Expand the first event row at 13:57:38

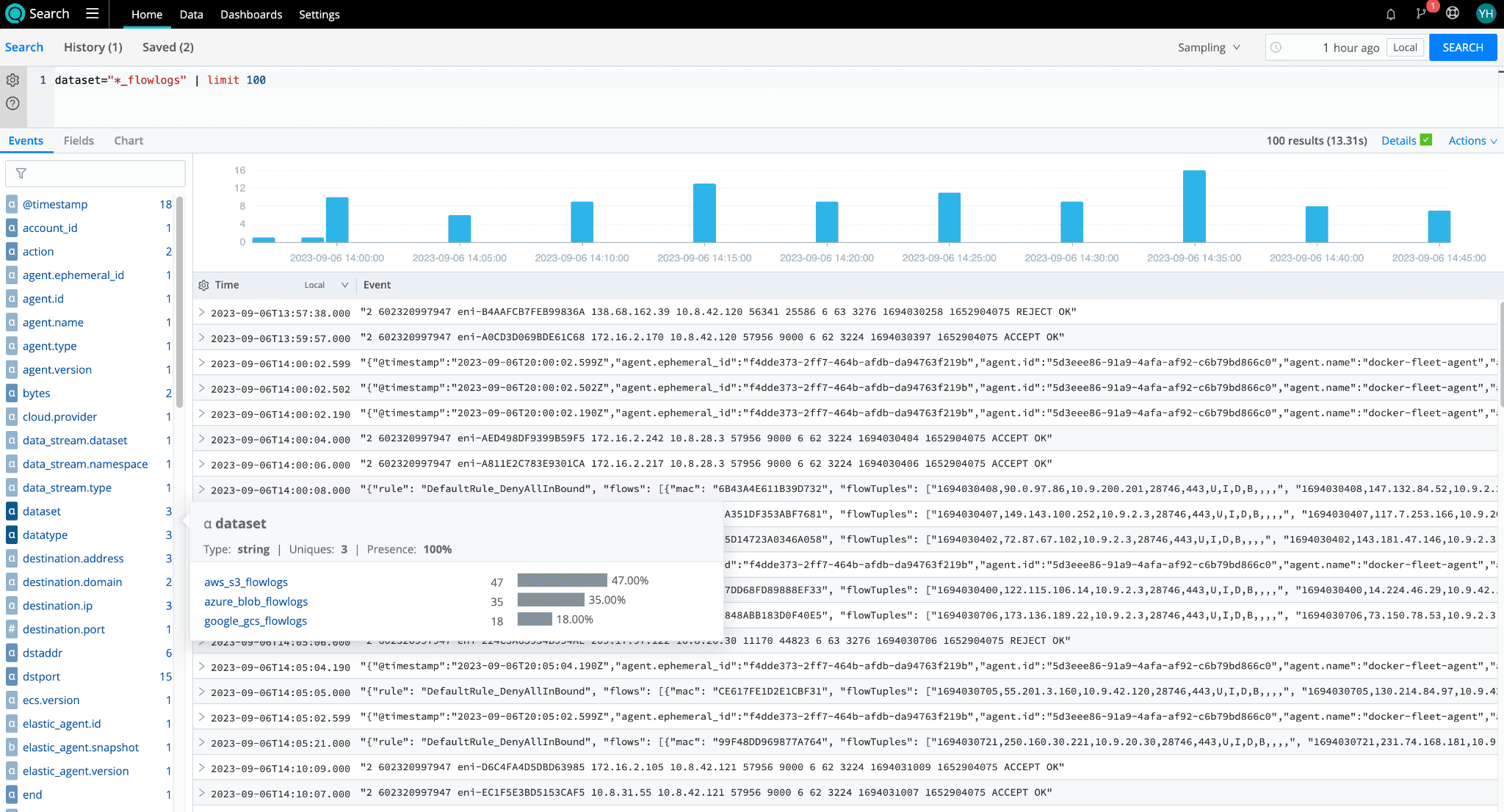(202, 312)
